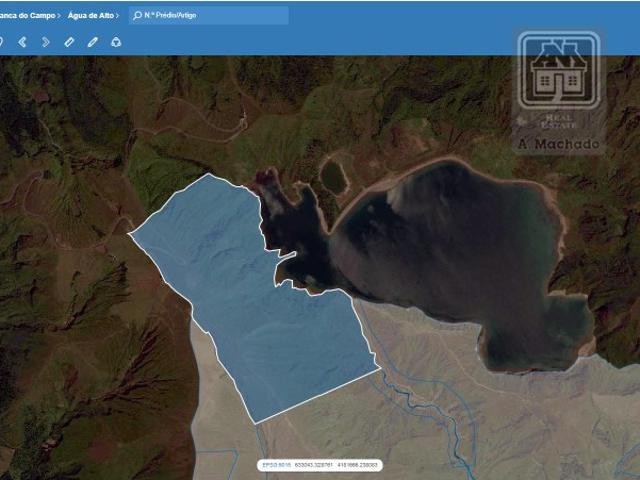The height and width of the screenshot is (480, 640).
Task: Open the Água de Alto breadcrumb
Action: (x=90, y=16)
